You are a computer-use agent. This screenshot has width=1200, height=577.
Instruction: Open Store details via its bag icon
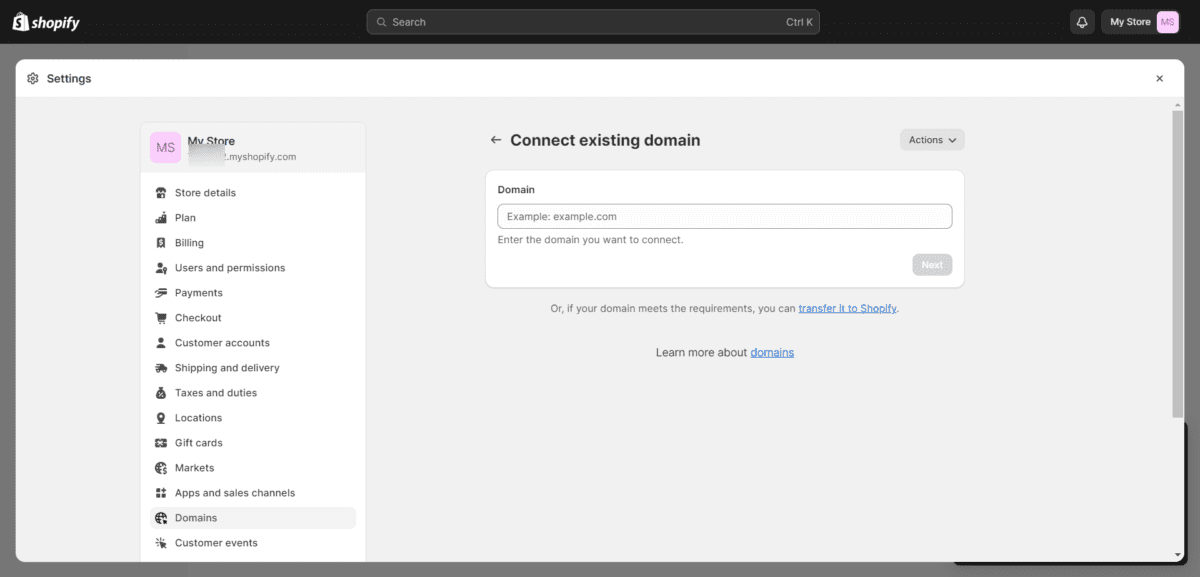coord(161,192)
